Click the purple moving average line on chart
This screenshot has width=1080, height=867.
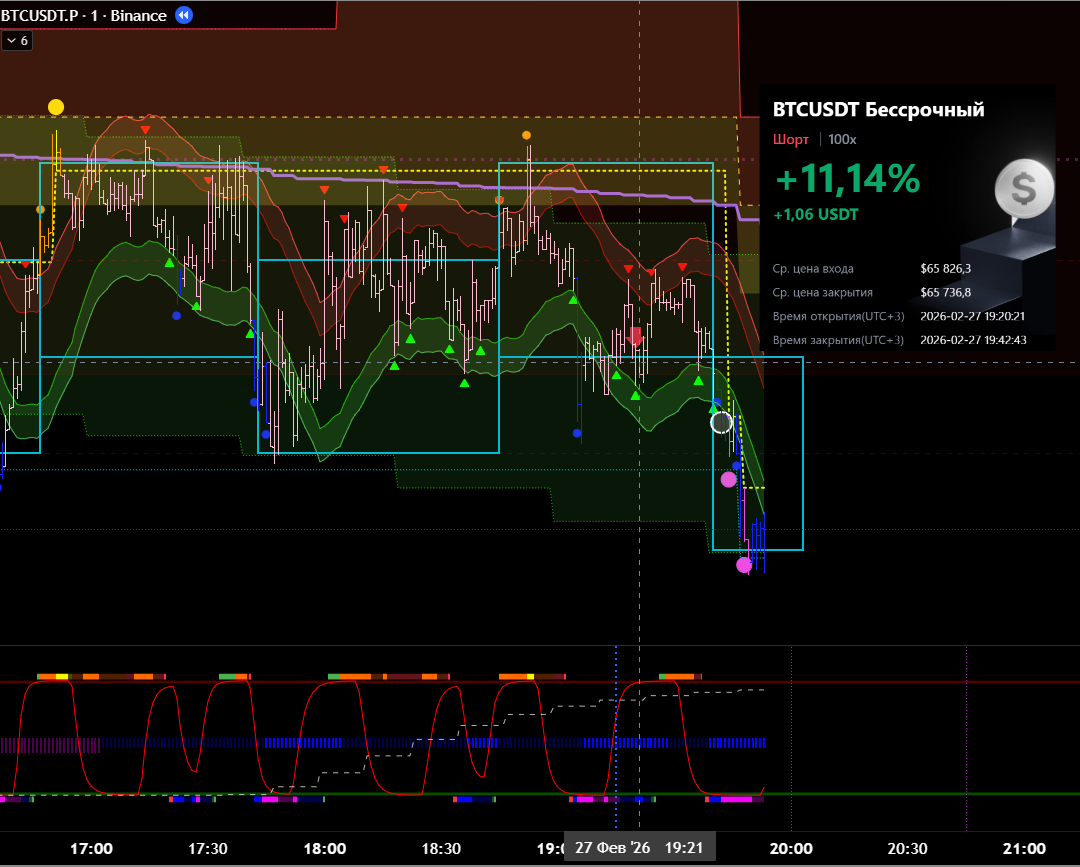400,178
